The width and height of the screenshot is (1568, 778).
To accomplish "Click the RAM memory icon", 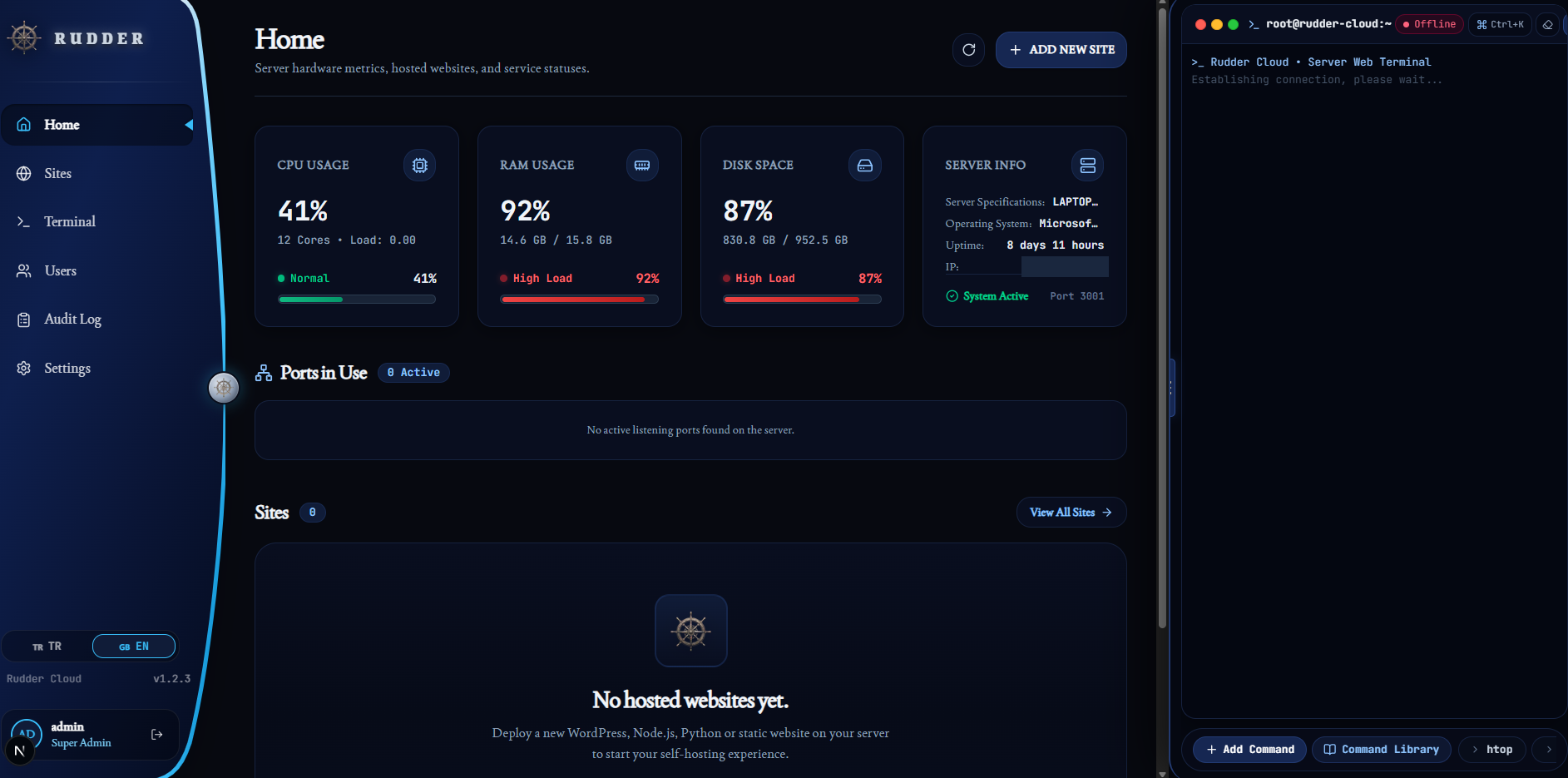I will click(642, 166).
